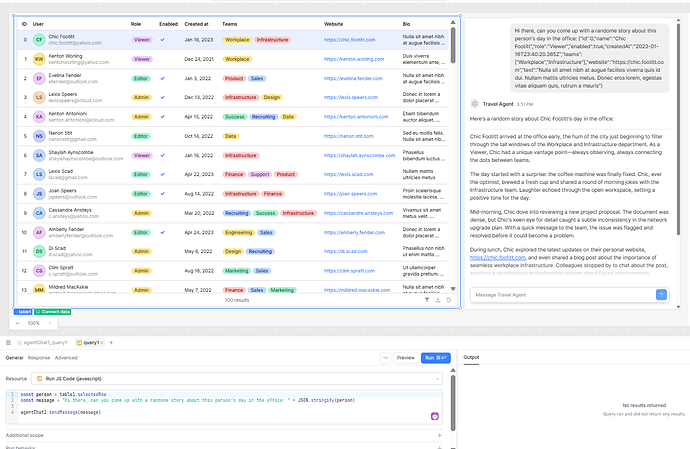Click Evelina Fender's EF avatar

[x=39, y=78]
